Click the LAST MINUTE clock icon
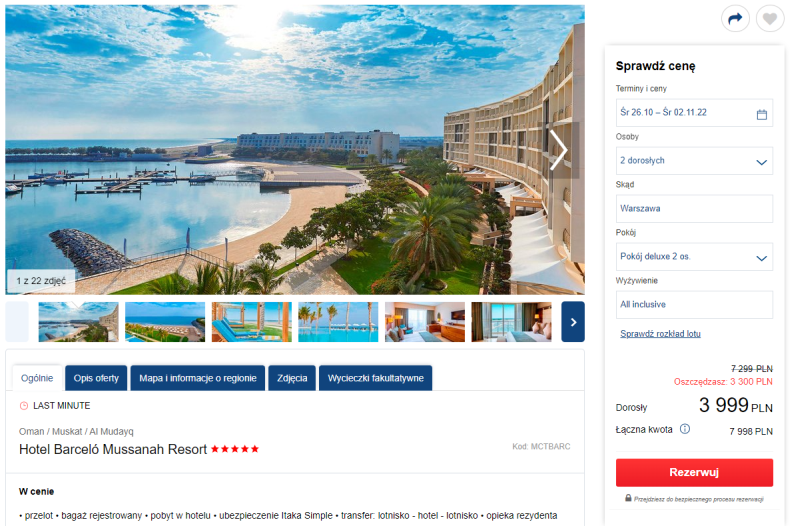Screen dimensions: 790x526 (24, 406)
